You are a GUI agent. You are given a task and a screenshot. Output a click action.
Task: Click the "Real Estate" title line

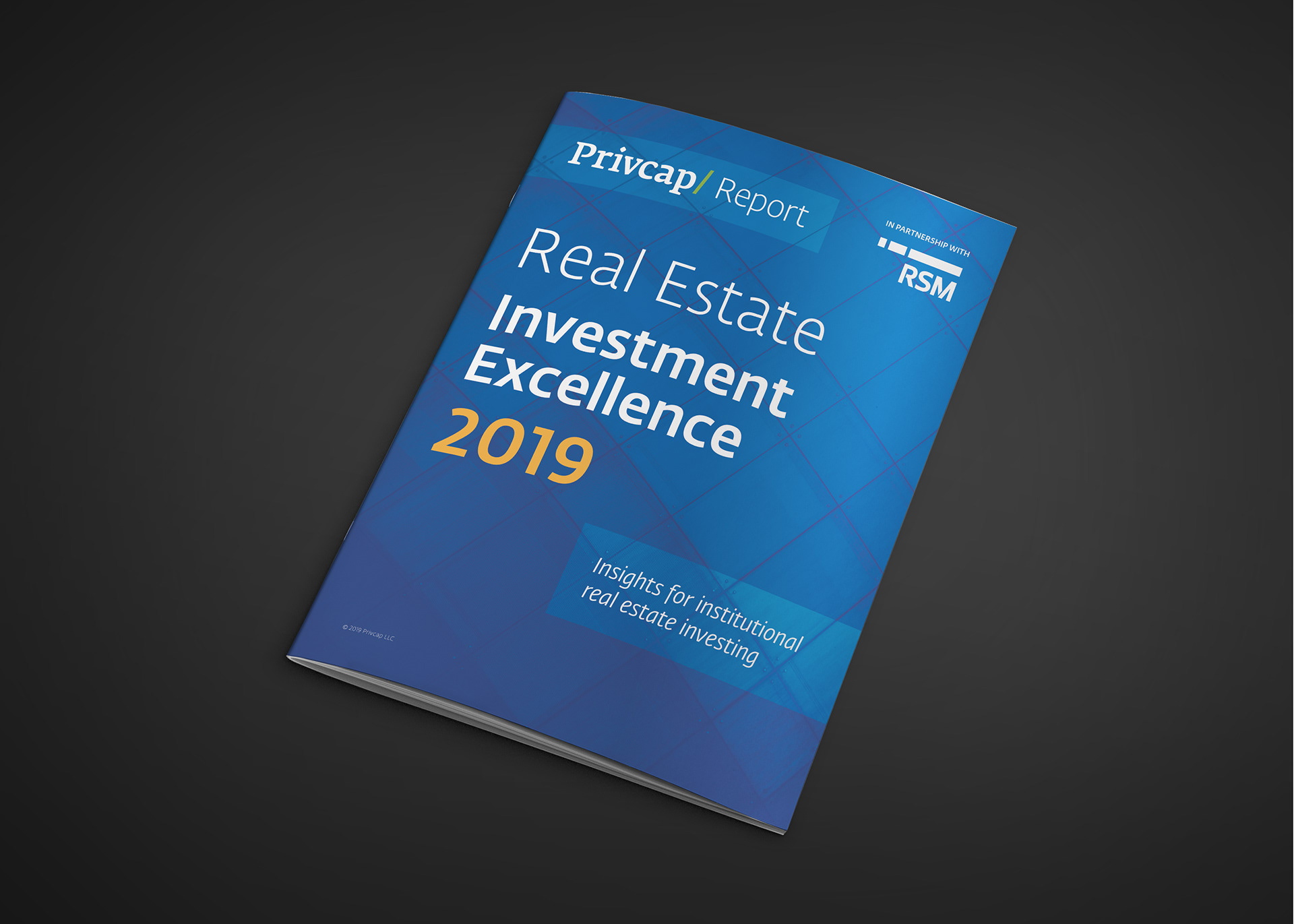pos(671,290)
